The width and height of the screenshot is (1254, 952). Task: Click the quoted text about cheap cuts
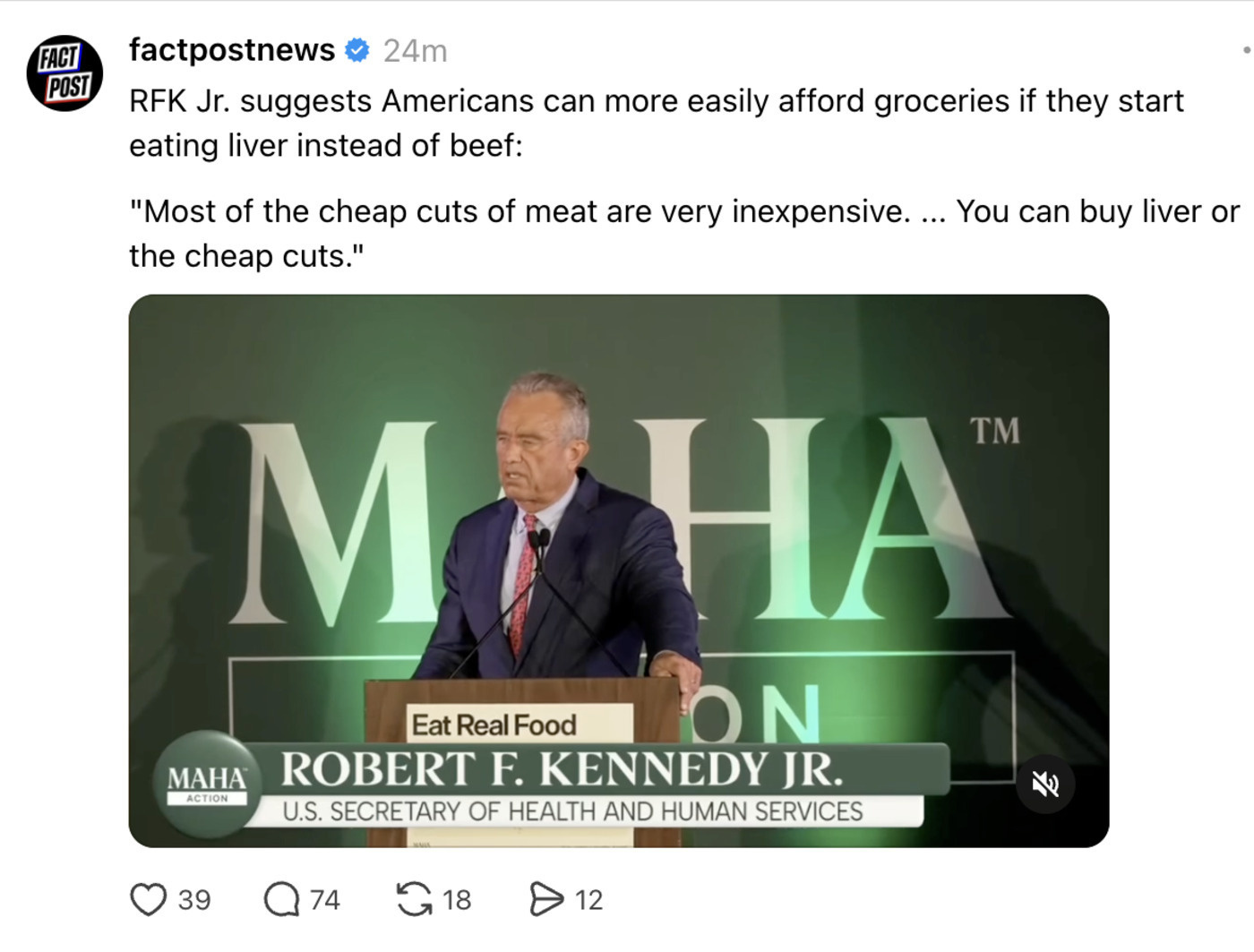(683, 233)
